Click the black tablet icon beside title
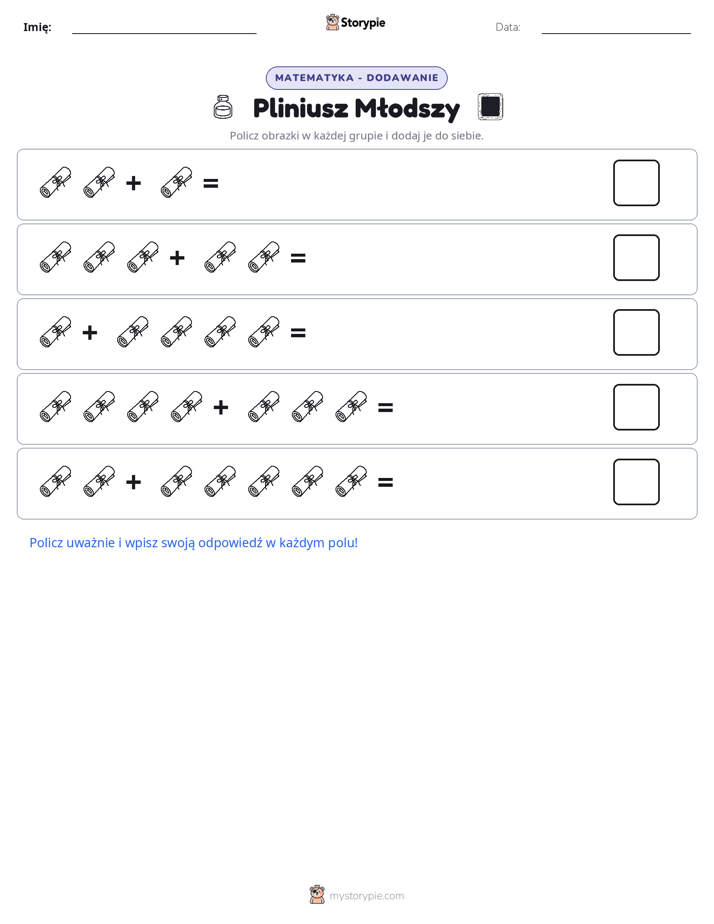The height and width of the screenshot is (924, 714). [x=490, y=107]
